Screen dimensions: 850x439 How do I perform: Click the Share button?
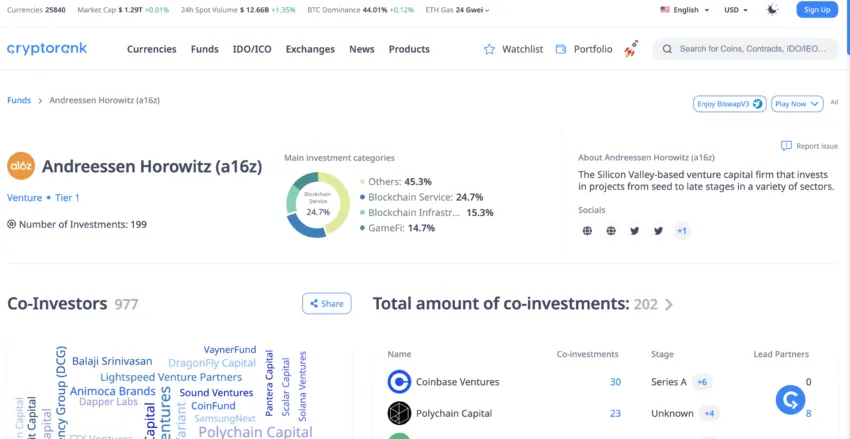tap(327, 304)
